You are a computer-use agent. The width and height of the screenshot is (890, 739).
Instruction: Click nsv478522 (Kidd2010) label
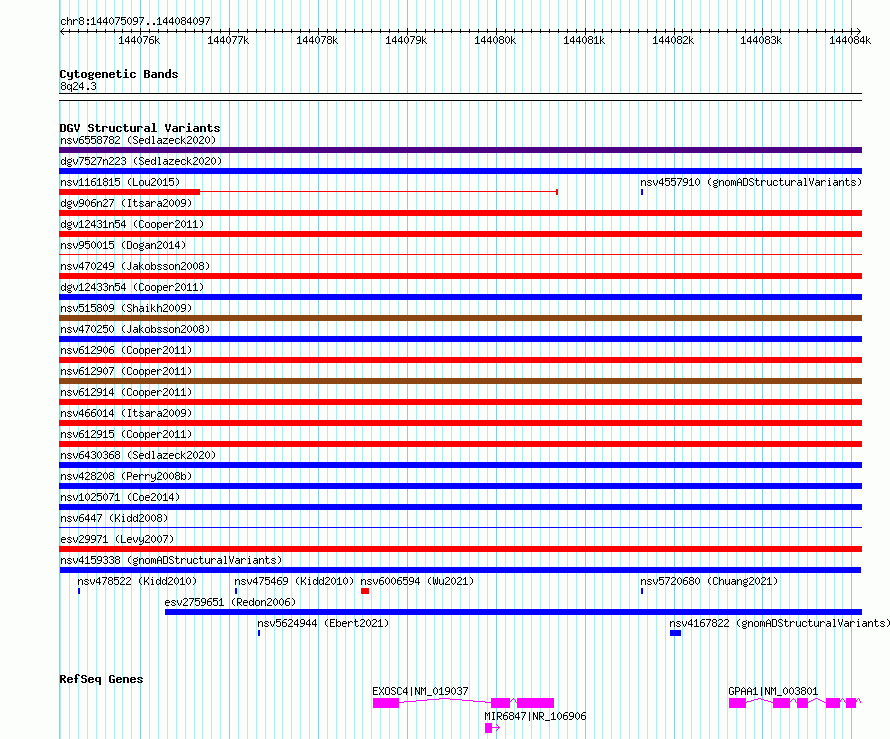tap(137, 581)
